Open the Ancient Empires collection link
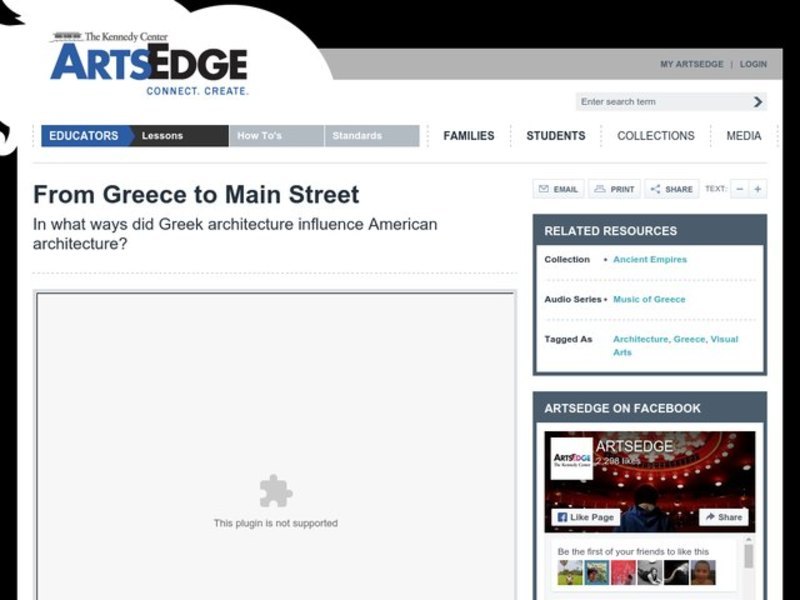The width and height of the screenshot is (800, 600). coord(651,259)
